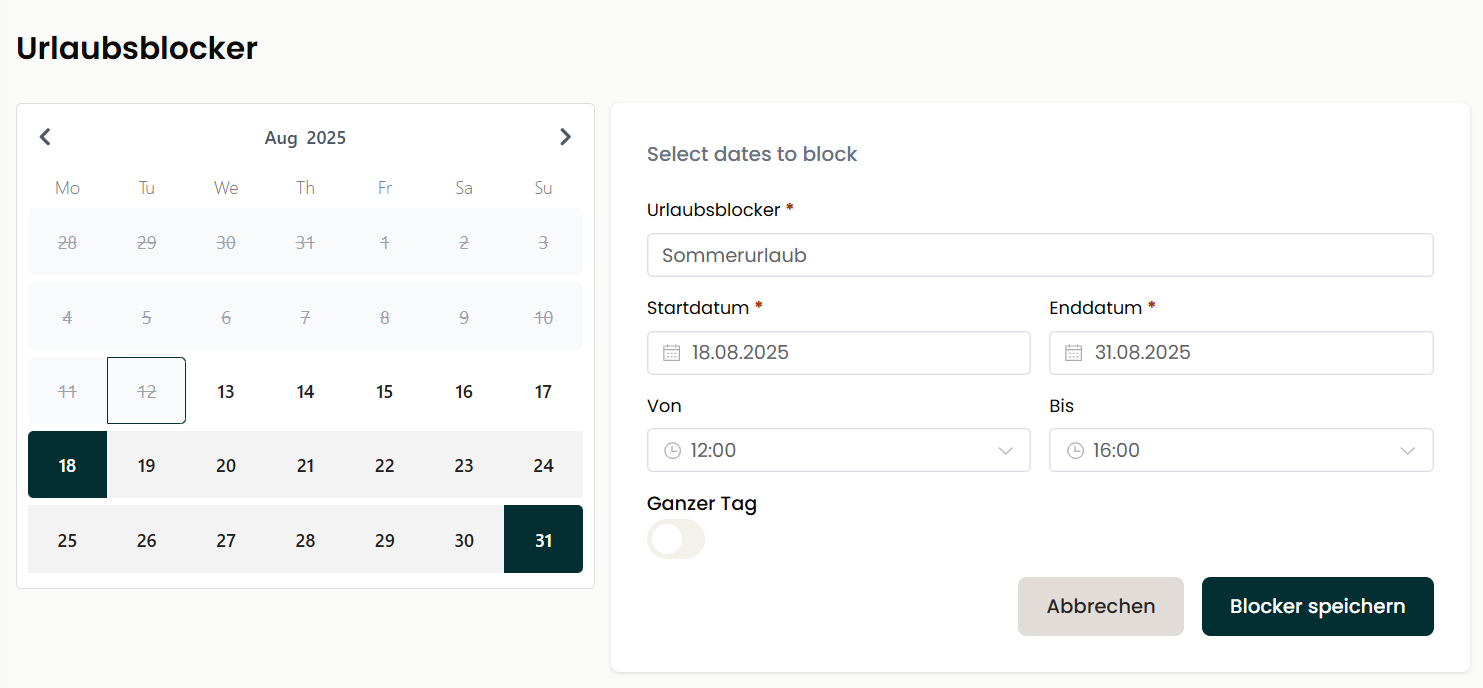Select August 25 in calendar
1483x688 pixels.
point(67,540)
